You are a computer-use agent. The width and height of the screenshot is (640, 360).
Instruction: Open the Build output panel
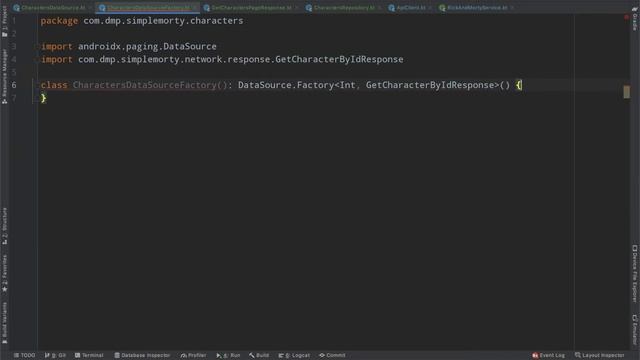coord(259,355)
